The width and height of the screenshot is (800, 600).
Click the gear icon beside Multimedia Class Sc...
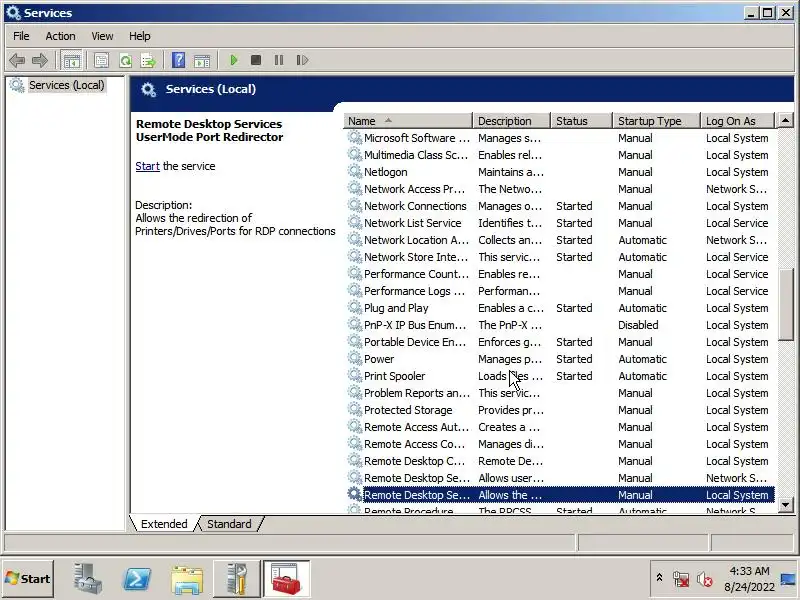pyautogui.click(x=355, y=154)
